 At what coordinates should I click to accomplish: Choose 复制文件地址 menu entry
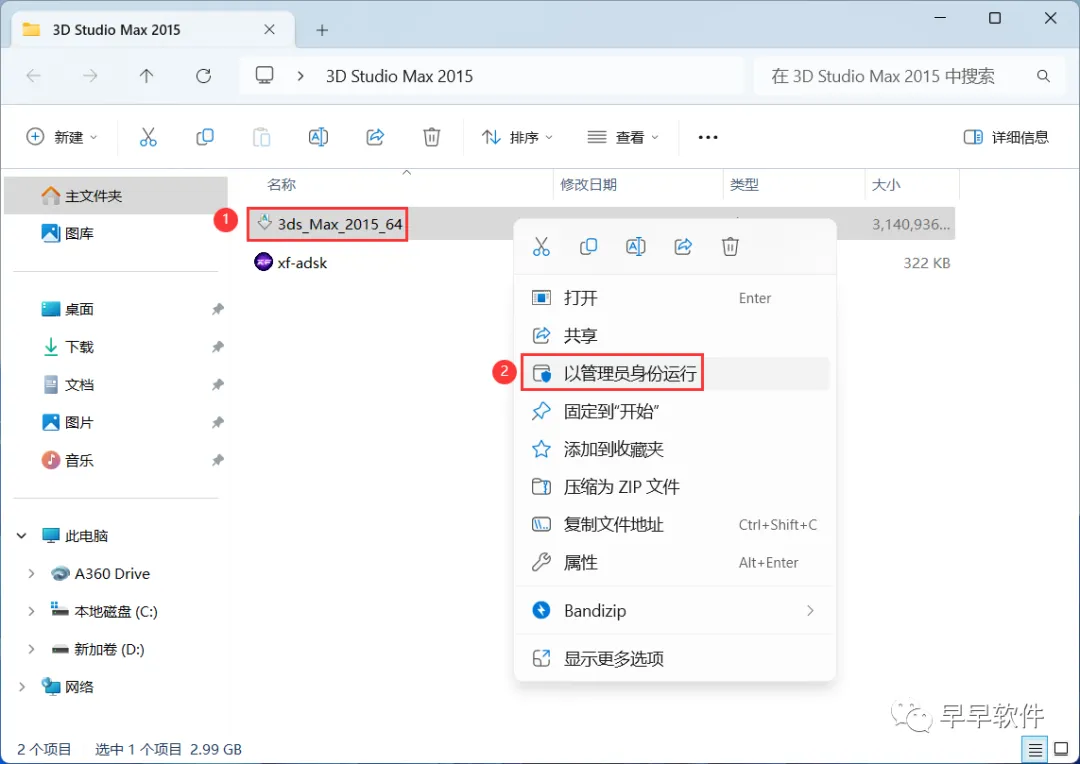(x=675, y=525)
